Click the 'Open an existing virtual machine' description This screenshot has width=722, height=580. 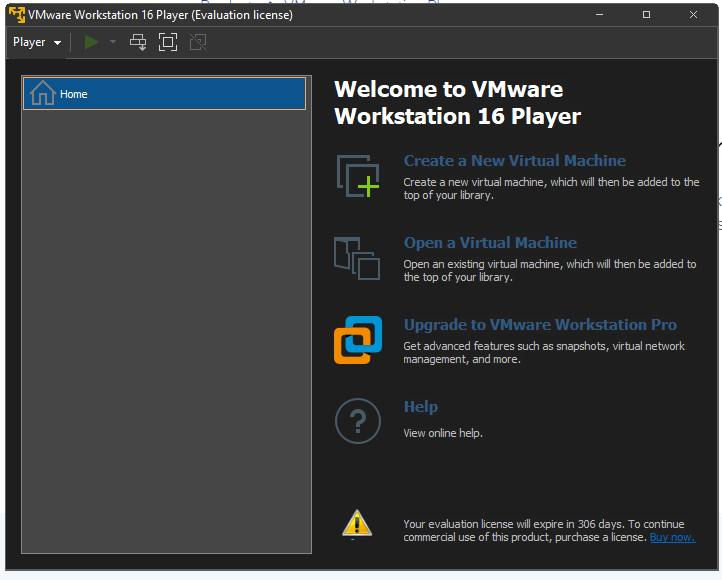click(x=550, y=270)
